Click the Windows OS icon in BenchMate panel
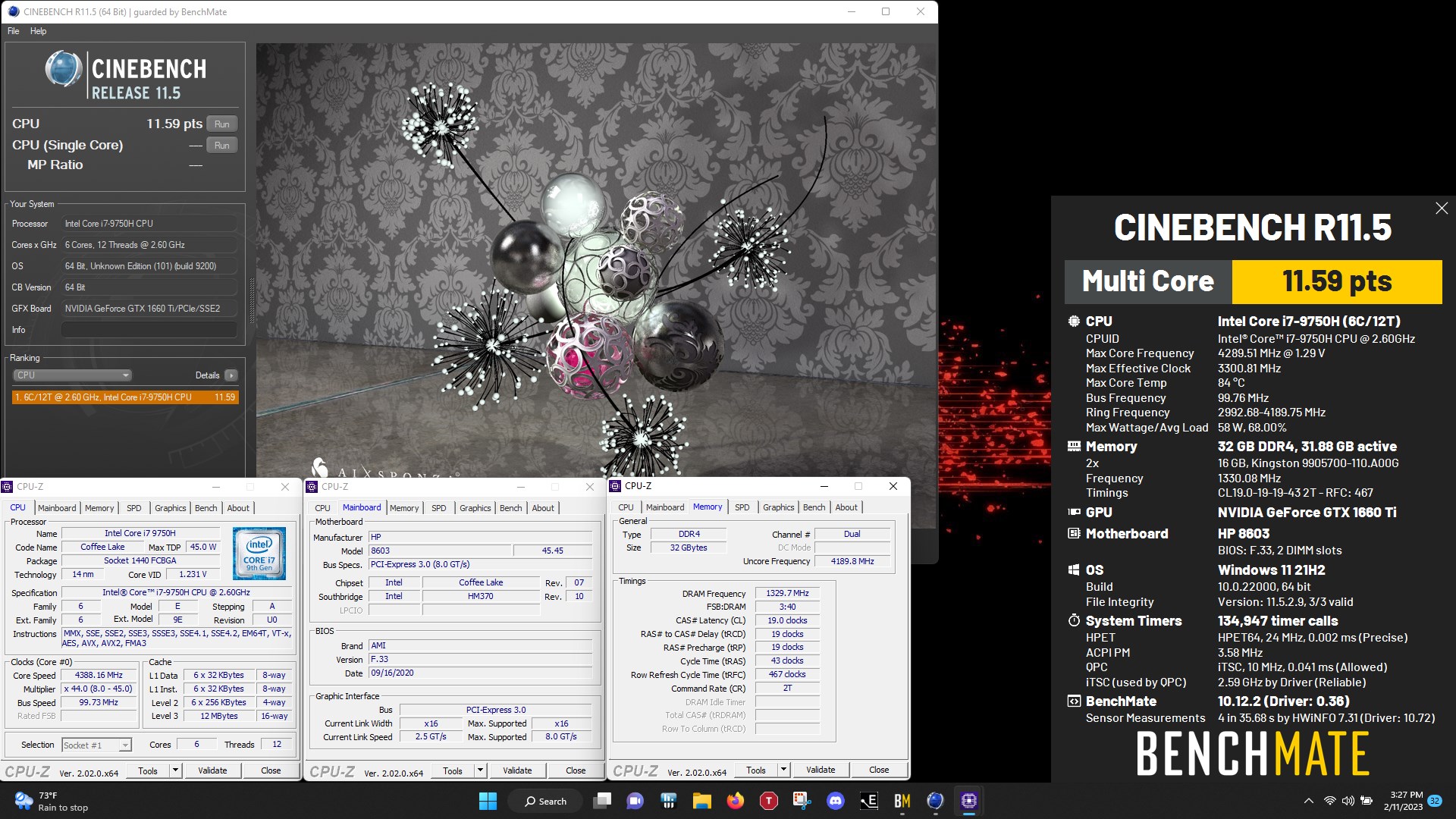 pyautogui.click(x=1074, y=570)
